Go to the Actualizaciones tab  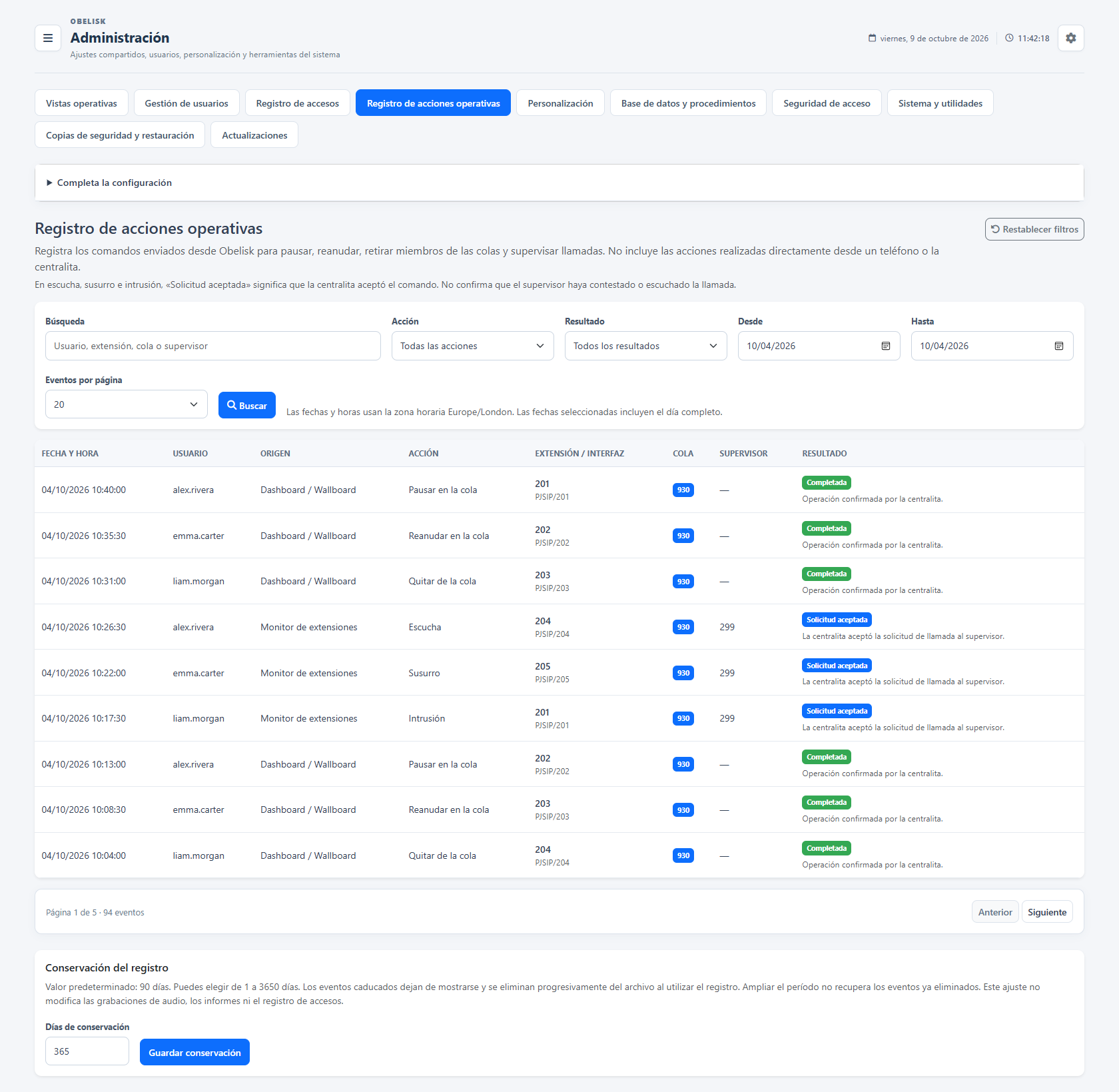point(254,135)
